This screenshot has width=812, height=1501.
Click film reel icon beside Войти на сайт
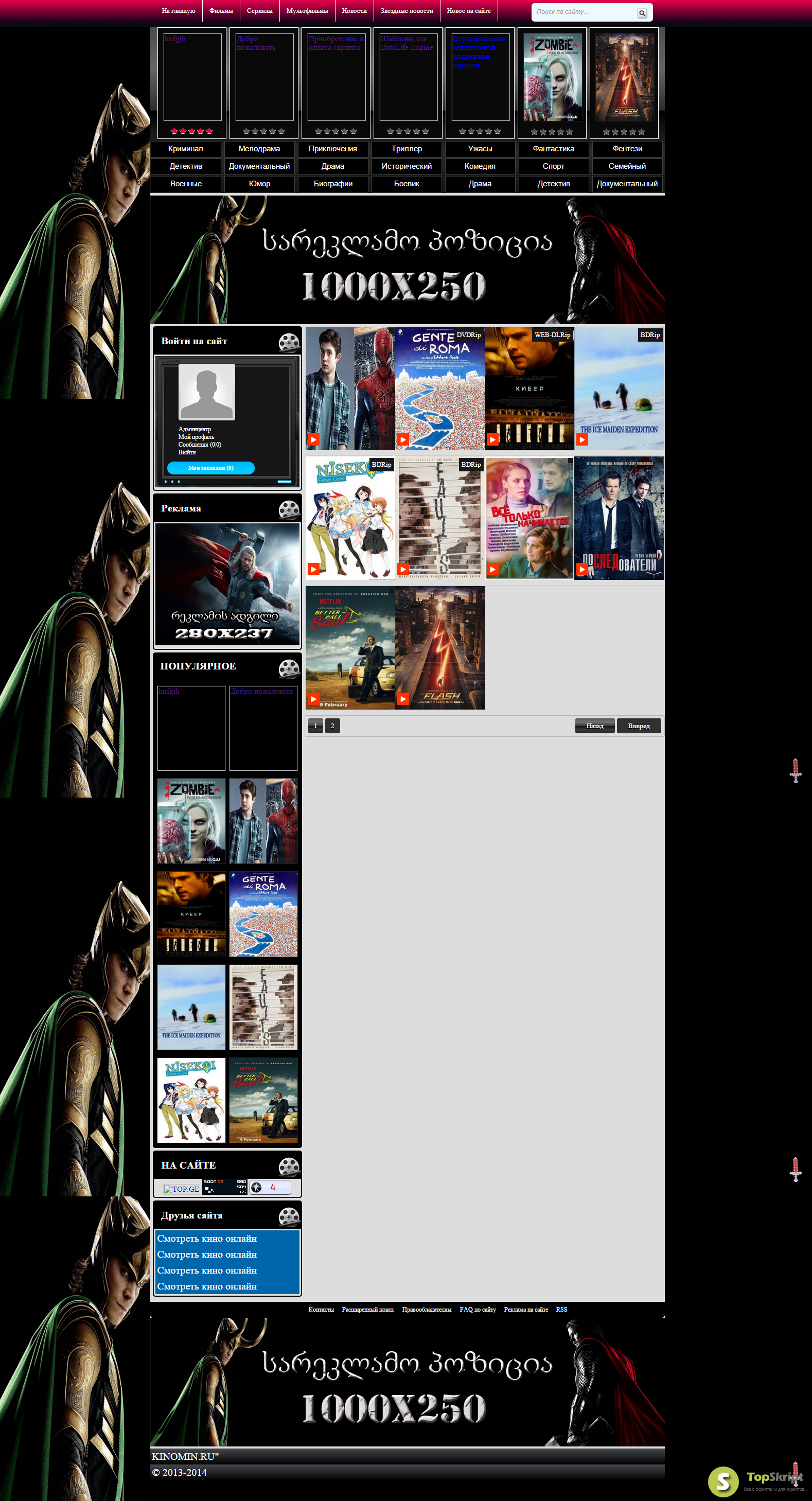coord(289,342)
